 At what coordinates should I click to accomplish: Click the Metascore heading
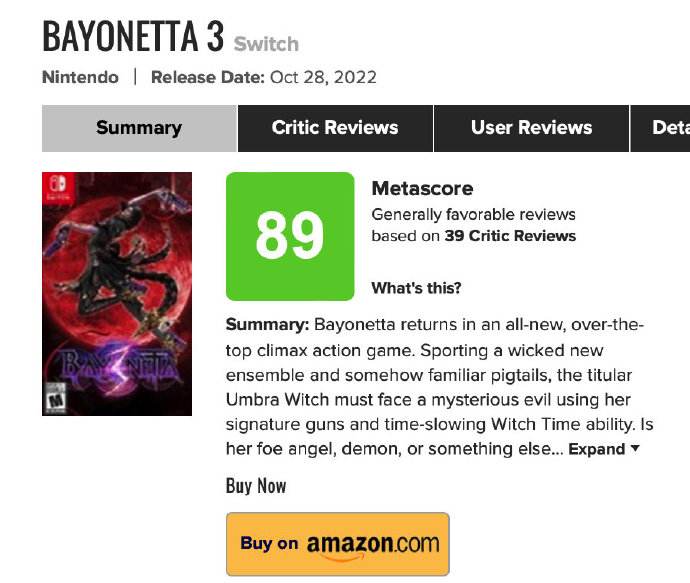pos(422,188)
